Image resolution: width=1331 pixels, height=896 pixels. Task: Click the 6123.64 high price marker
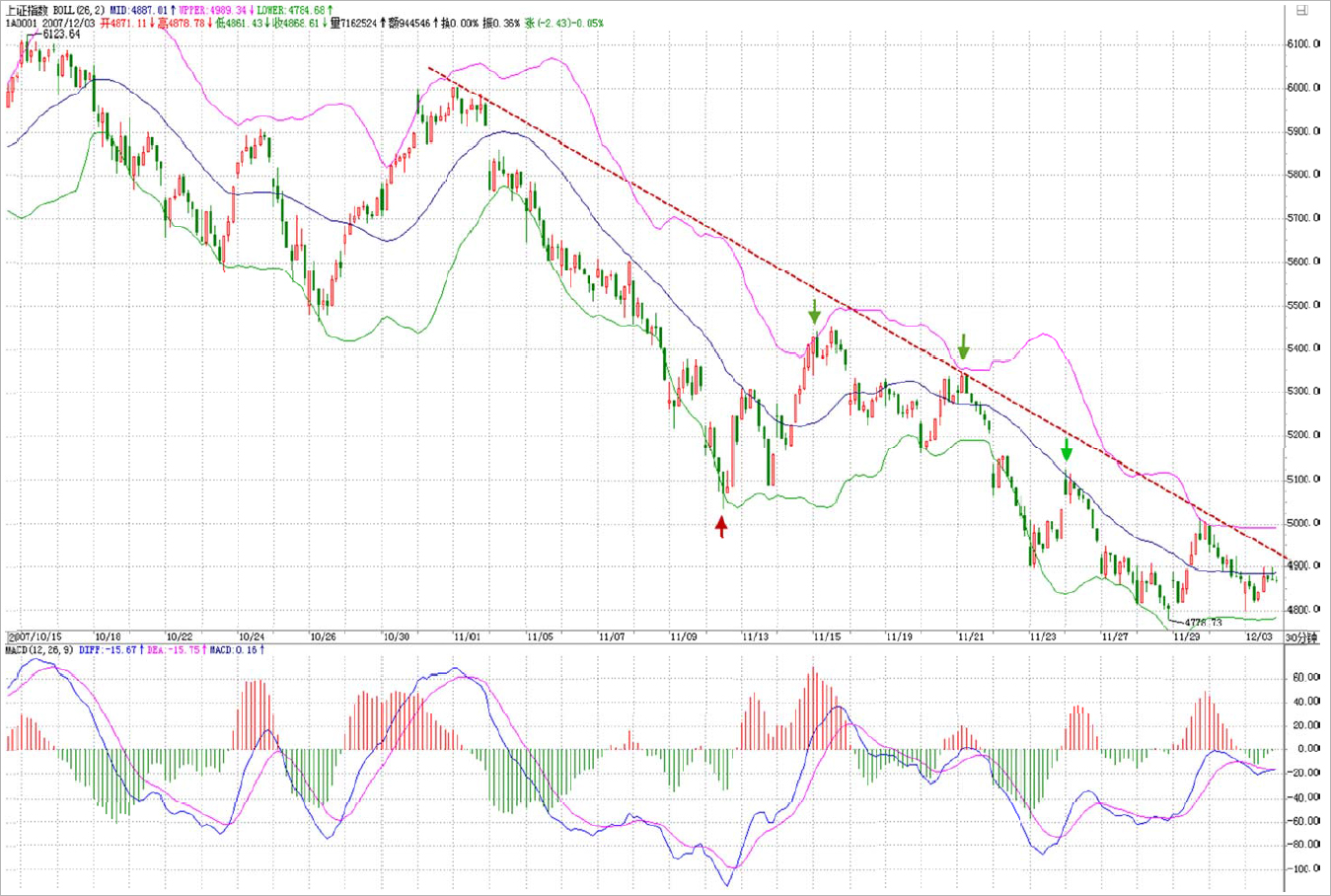[61, 35]
